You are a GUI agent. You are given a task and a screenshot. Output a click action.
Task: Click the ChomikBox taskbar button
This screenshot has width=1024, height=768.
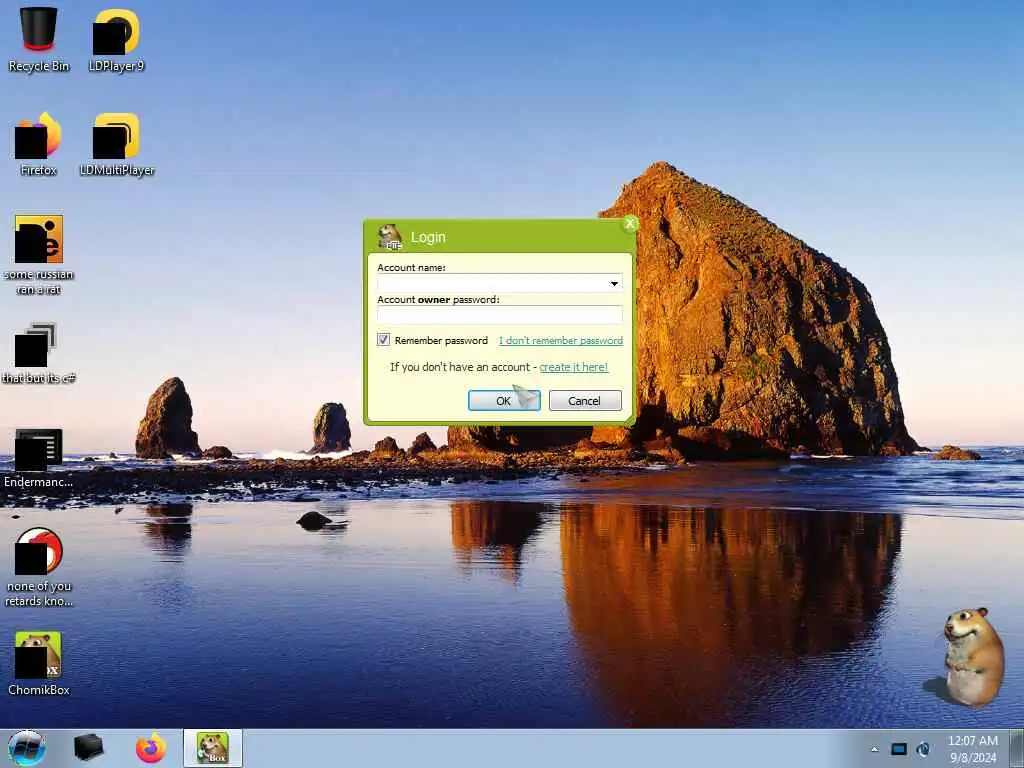[x=213, y=748]
